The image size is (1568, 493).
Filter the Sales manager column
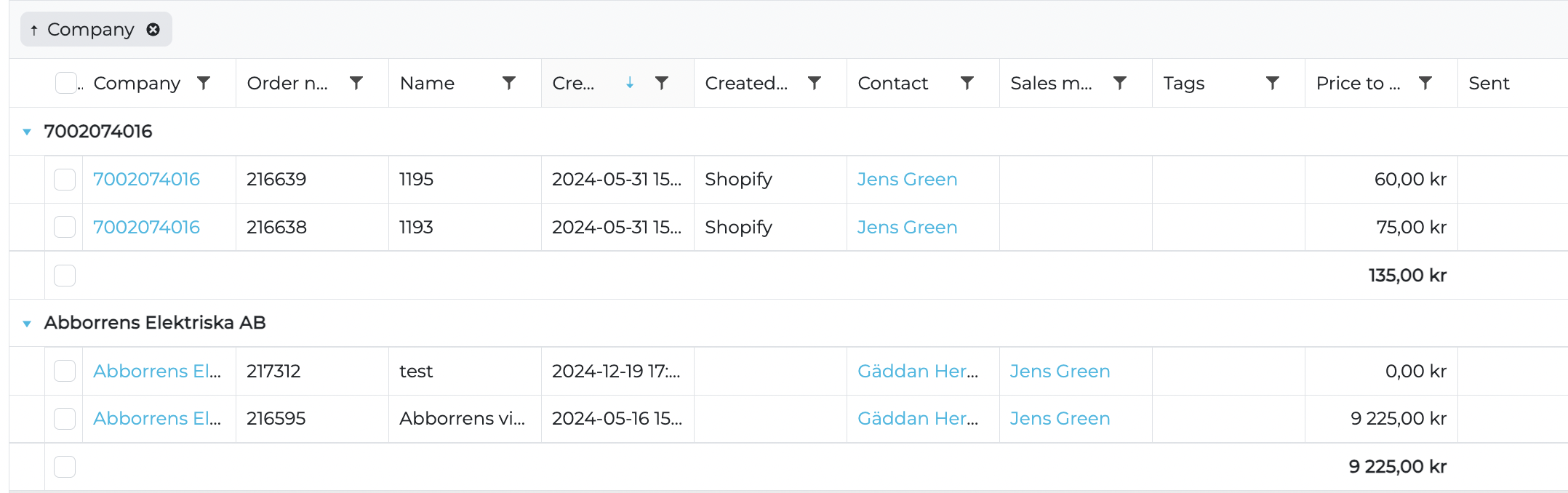tap(1120, 83)
